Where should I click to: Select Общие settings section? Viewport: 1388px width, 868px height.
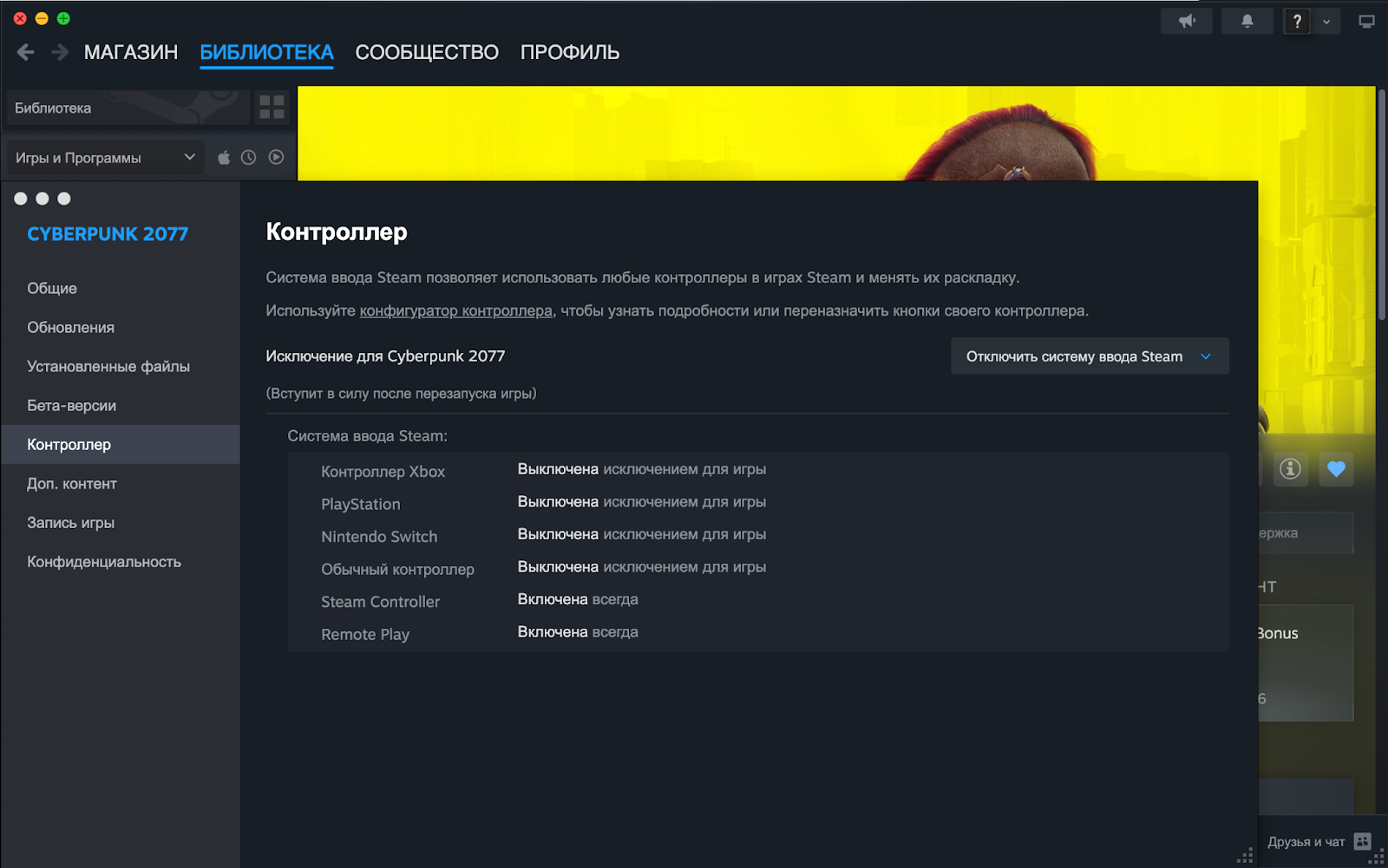coord(121,288)
